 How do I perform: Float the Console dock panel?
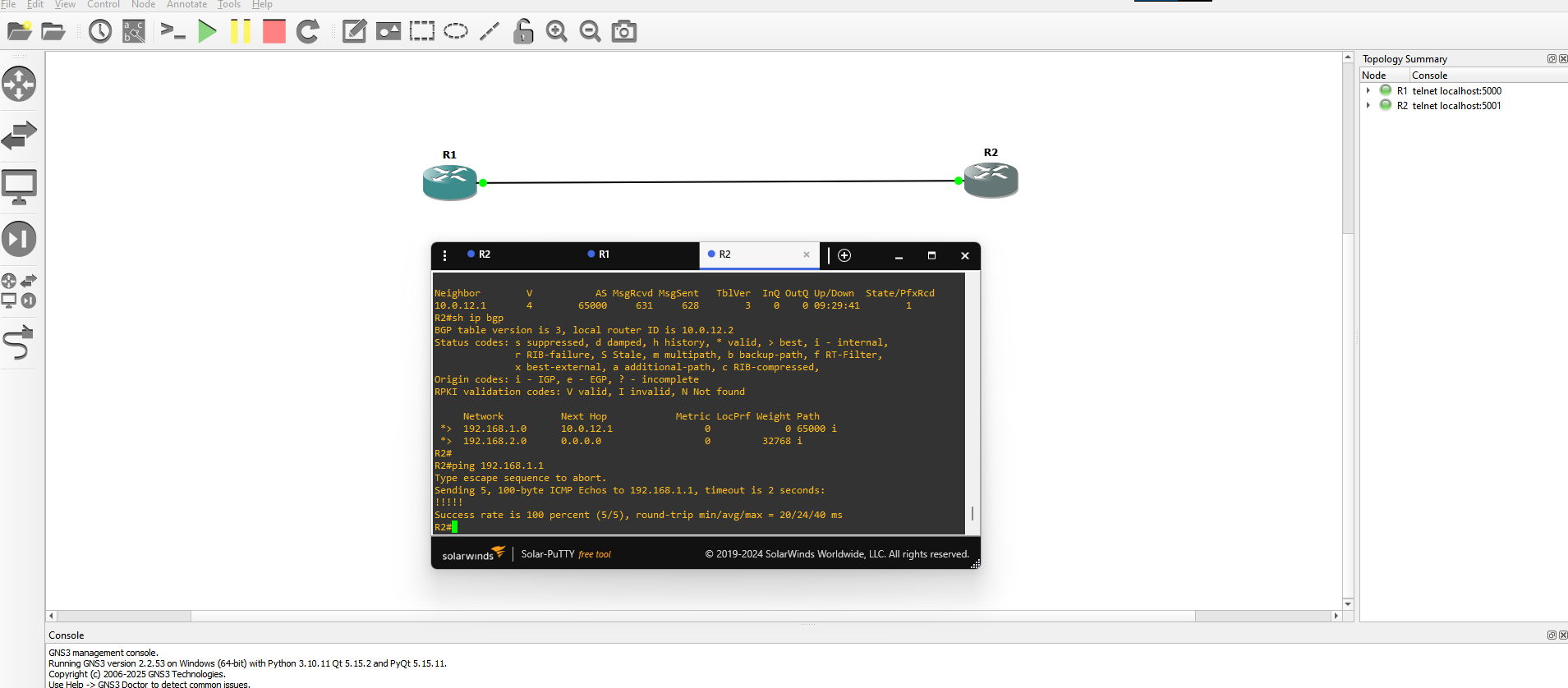tap(1552, 635)
